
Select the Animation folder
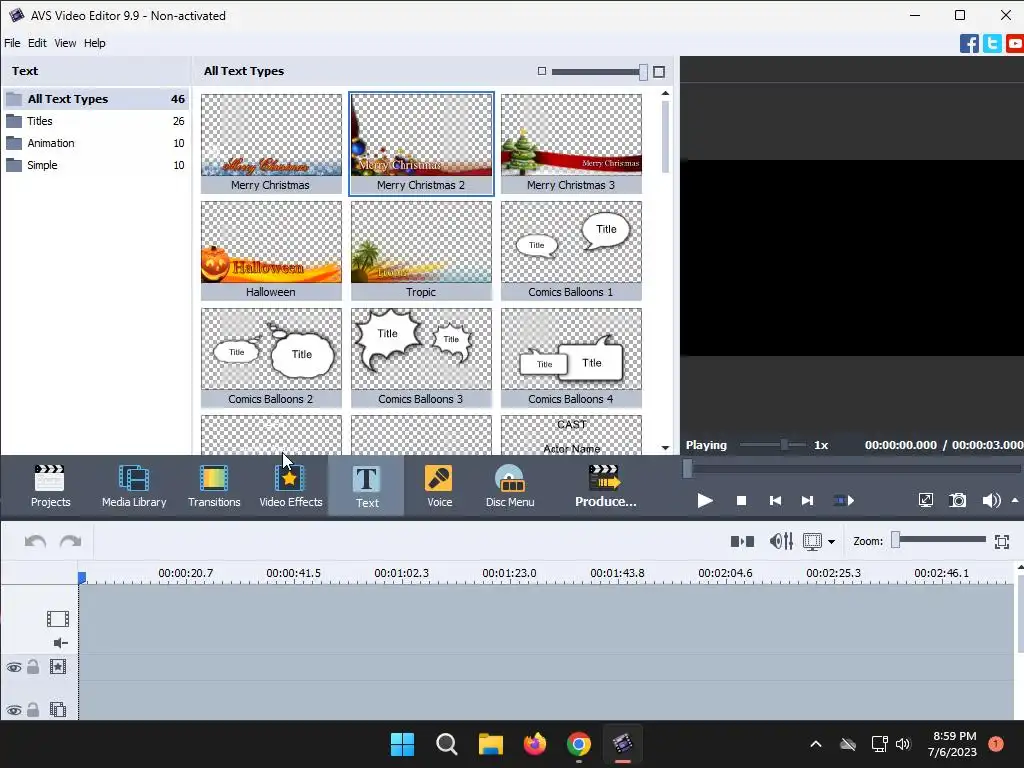(x=96, y=143)
